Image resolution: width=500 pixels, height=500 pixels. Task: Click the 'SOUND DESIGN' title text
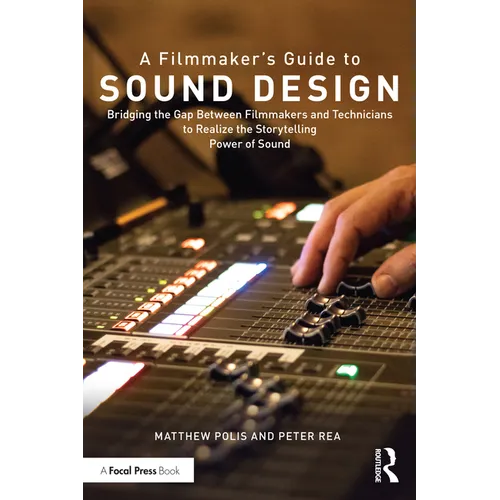[249, 88]
